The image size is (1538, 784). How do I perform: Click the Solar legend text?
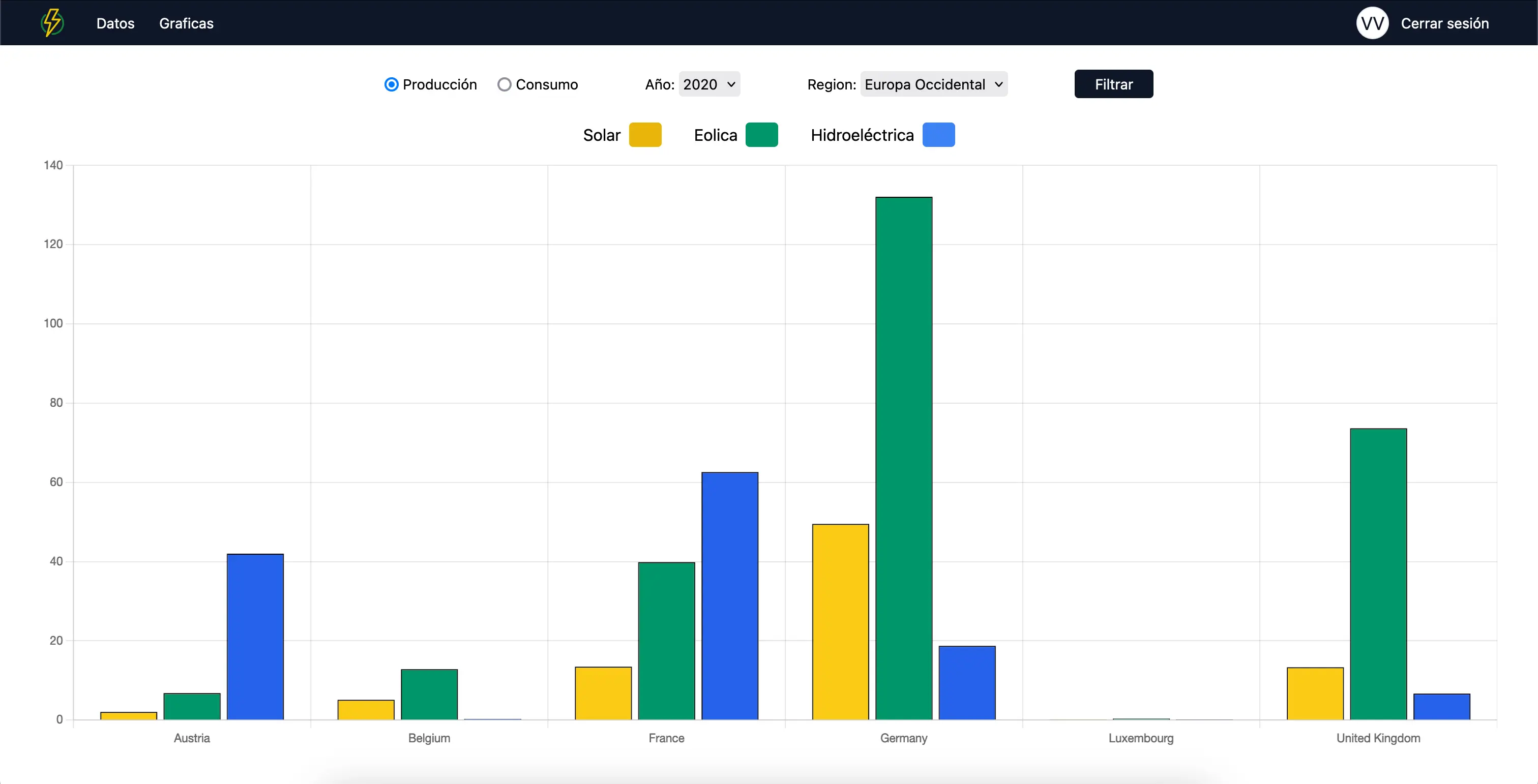pos(601,135)
